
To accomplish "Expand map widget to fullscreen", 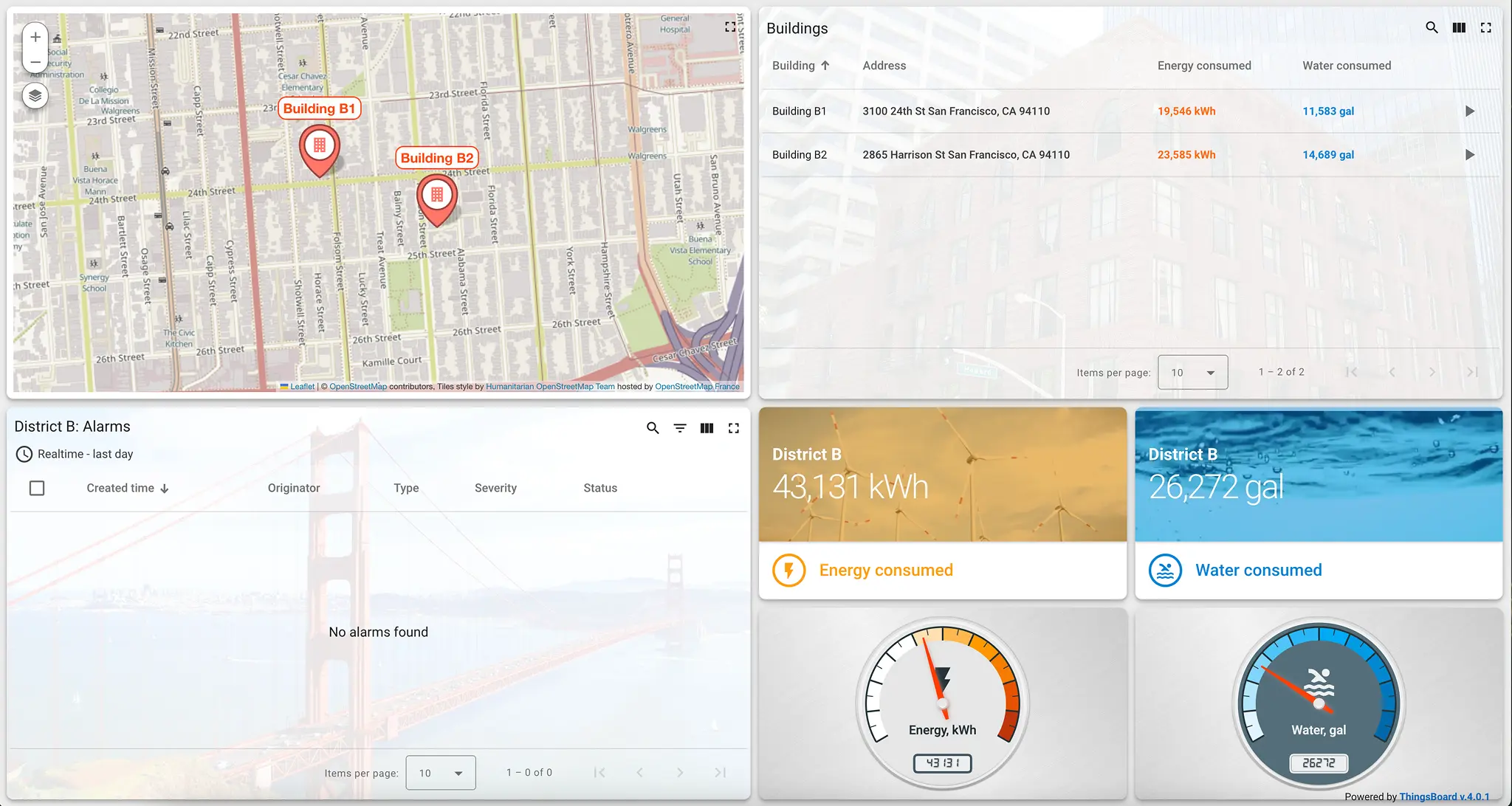I will (730, 27).
